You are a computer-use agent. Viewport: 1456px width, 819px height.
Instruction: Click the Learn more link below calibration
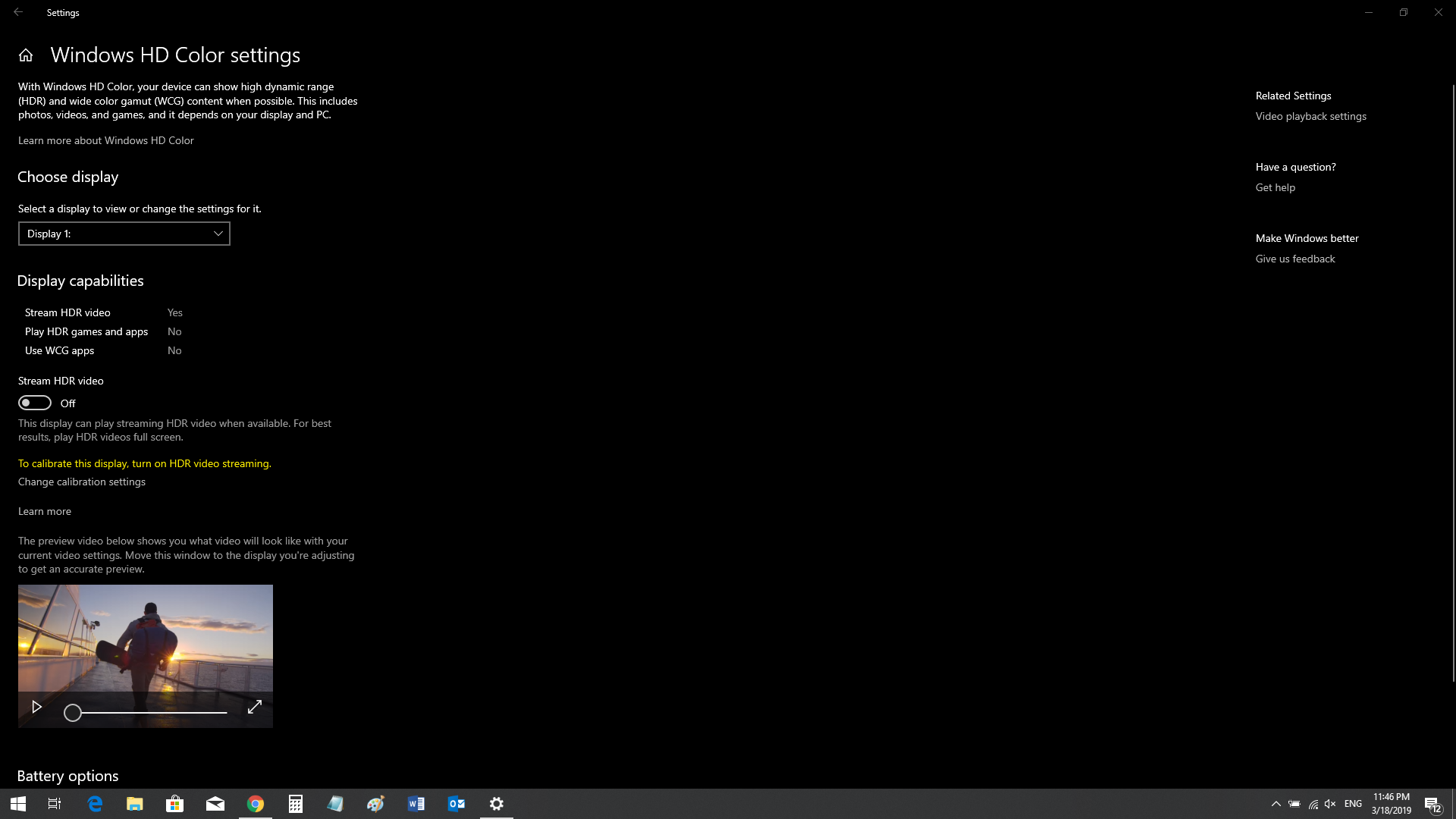tap(45, 511)
